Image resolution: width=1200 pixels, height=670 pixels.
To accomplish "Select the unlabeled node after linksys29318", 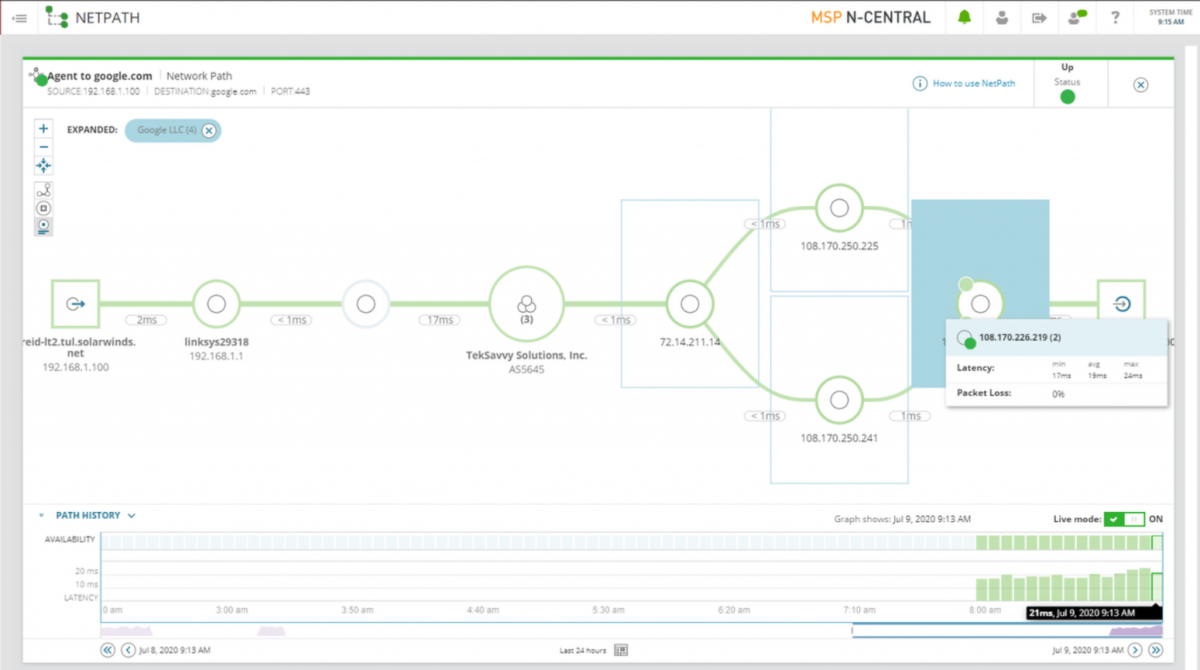I will coord(366,304).
